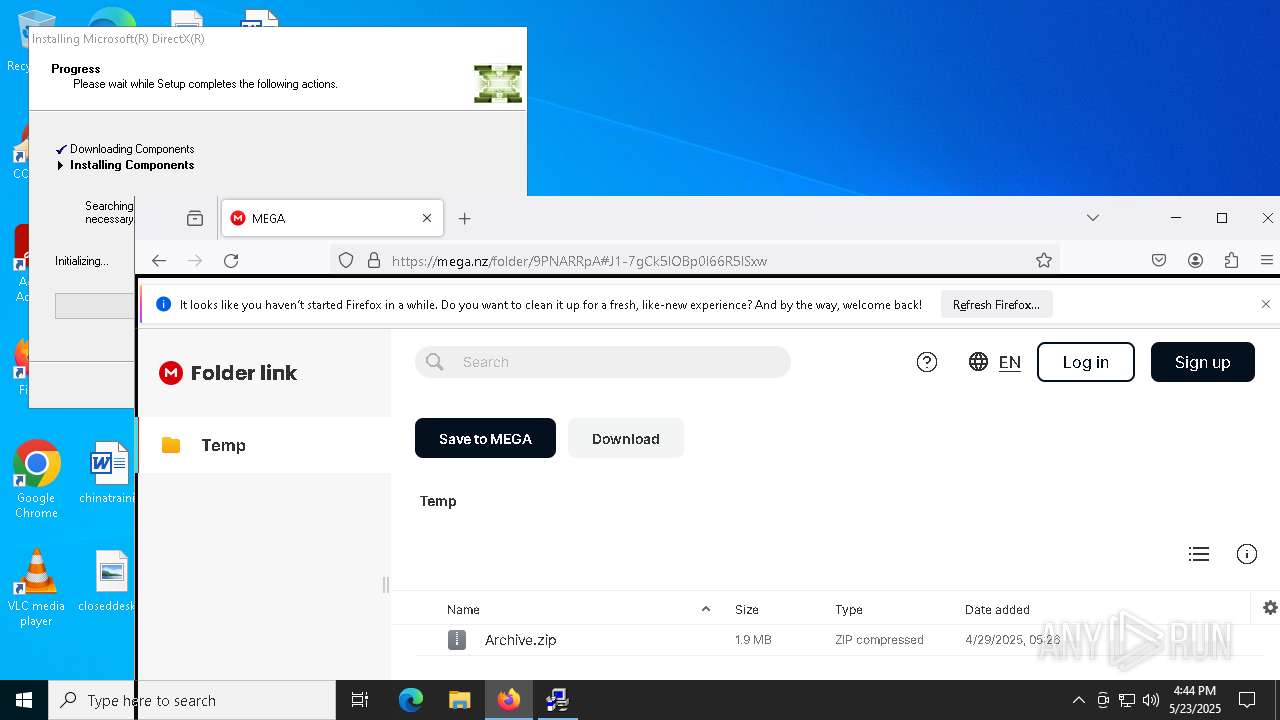The width and height of the screenshot is (1280, 720).
Task: Click the DirectX setup taskbar icon
Action: [557, 700]
